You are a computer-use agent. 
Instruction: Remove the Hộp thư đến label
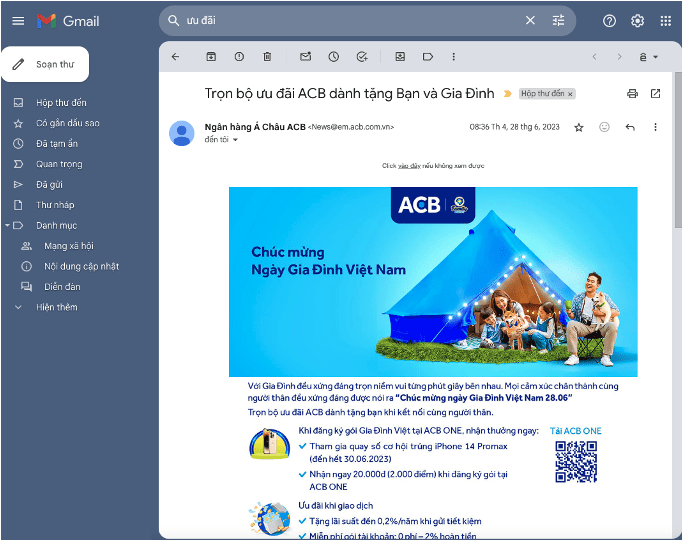(570, 94)
